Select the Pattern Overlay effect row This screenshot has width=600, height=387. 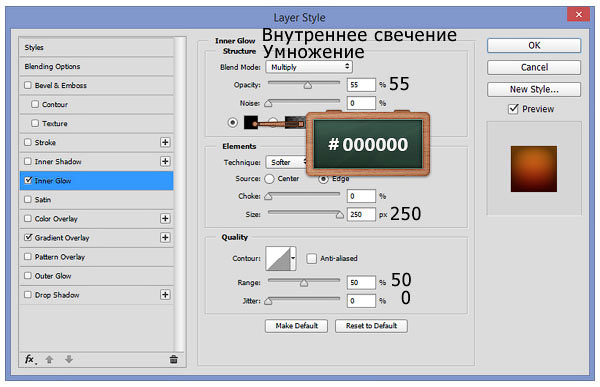point(96,256)
